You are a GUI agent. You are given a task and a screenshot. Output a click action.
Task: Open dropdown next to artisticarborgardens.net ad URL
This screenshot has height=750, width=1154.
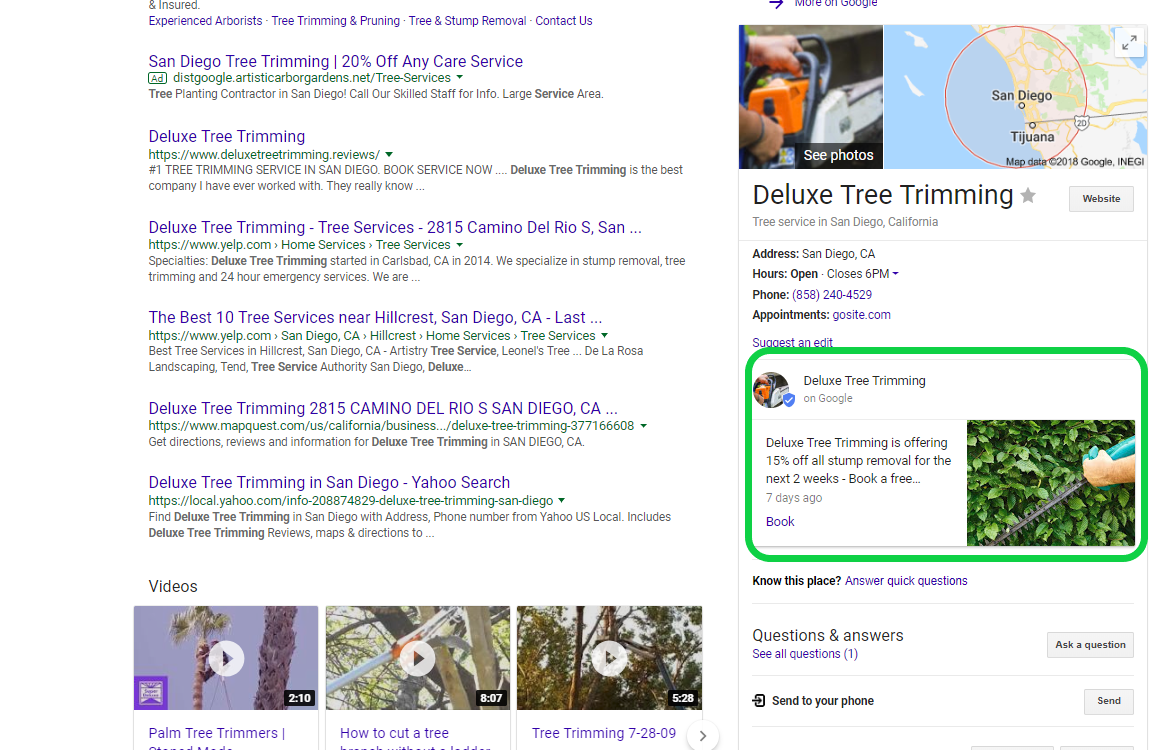coord(460,77)
